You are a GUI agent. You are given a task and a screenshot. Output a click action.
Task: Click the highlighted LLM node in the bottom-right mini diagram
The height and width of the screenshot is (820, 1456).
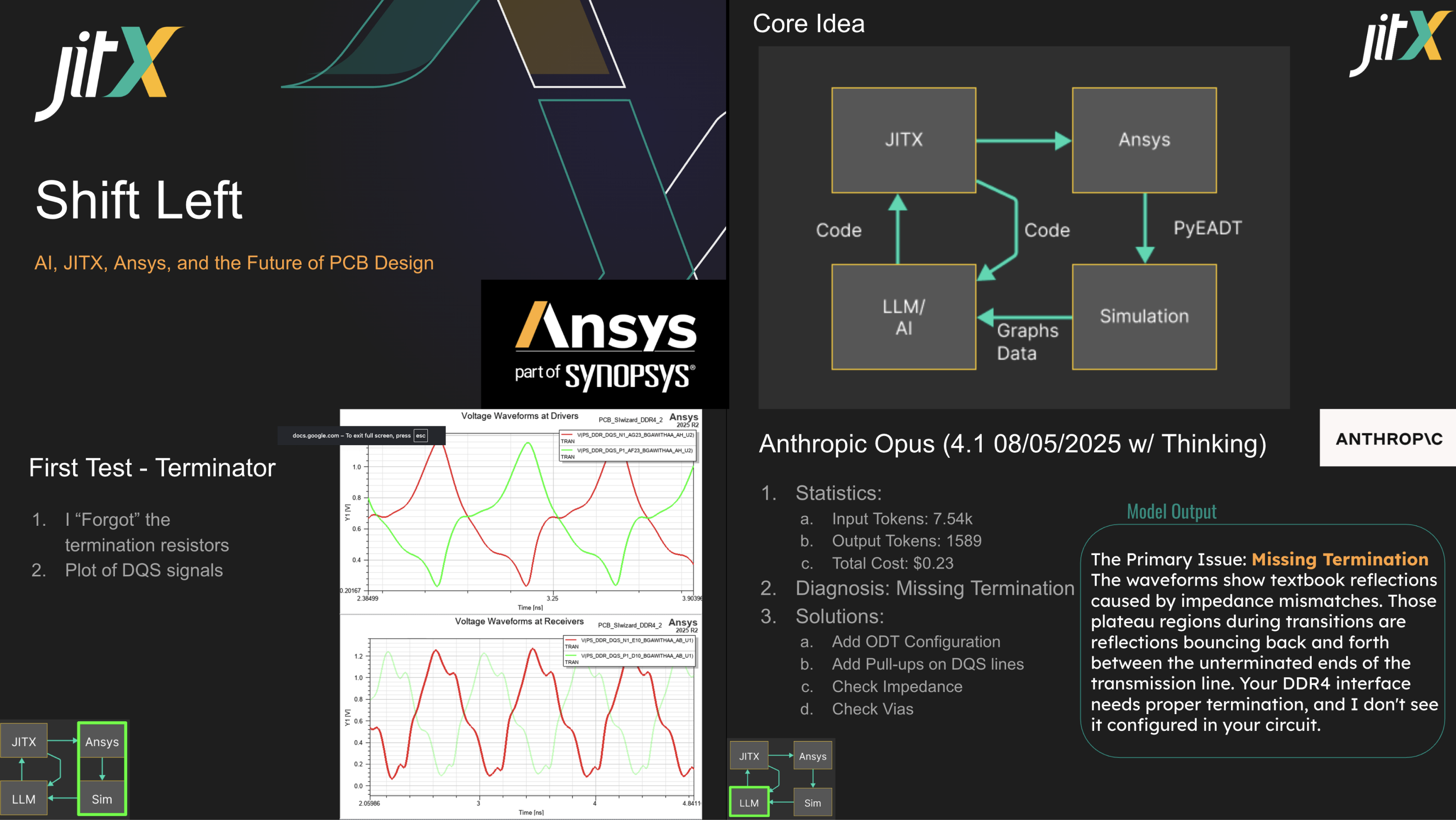coord(749,802)
